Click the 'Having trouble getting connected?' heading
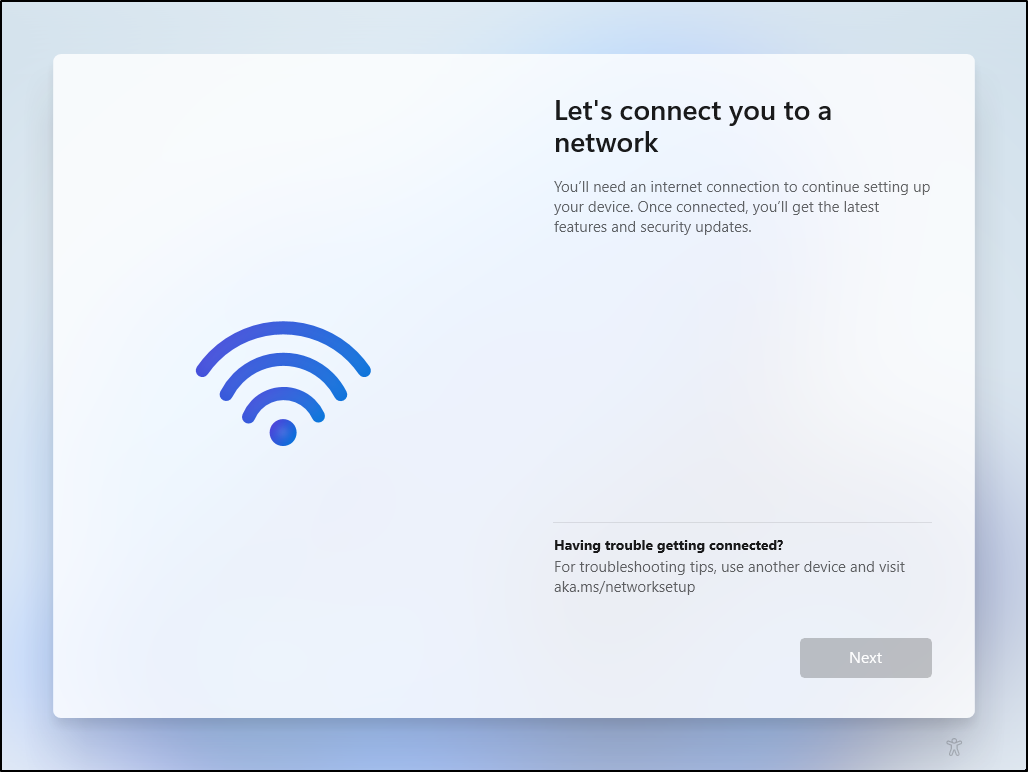This screenshot has height=772, width=1028. [x=669, y=545]
